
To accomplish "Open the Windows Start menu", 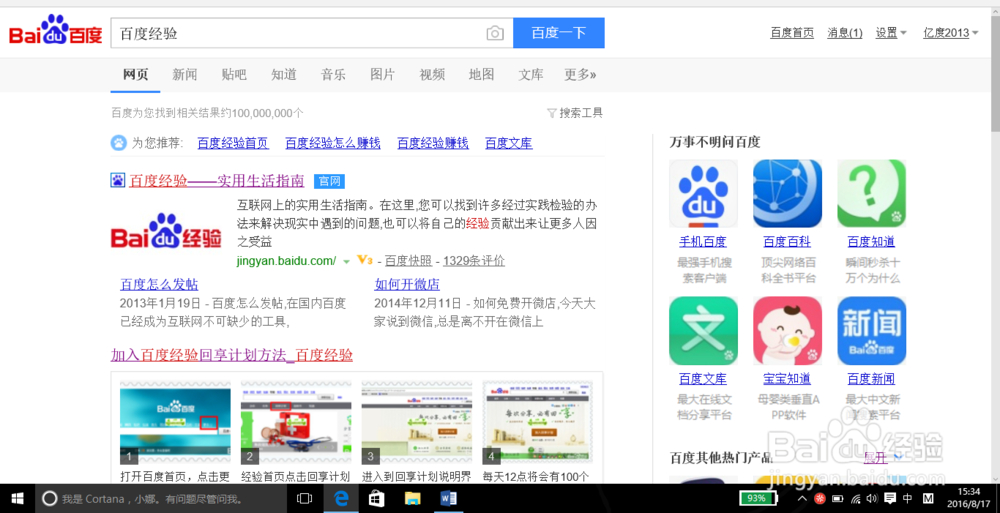I will [17, 498].
